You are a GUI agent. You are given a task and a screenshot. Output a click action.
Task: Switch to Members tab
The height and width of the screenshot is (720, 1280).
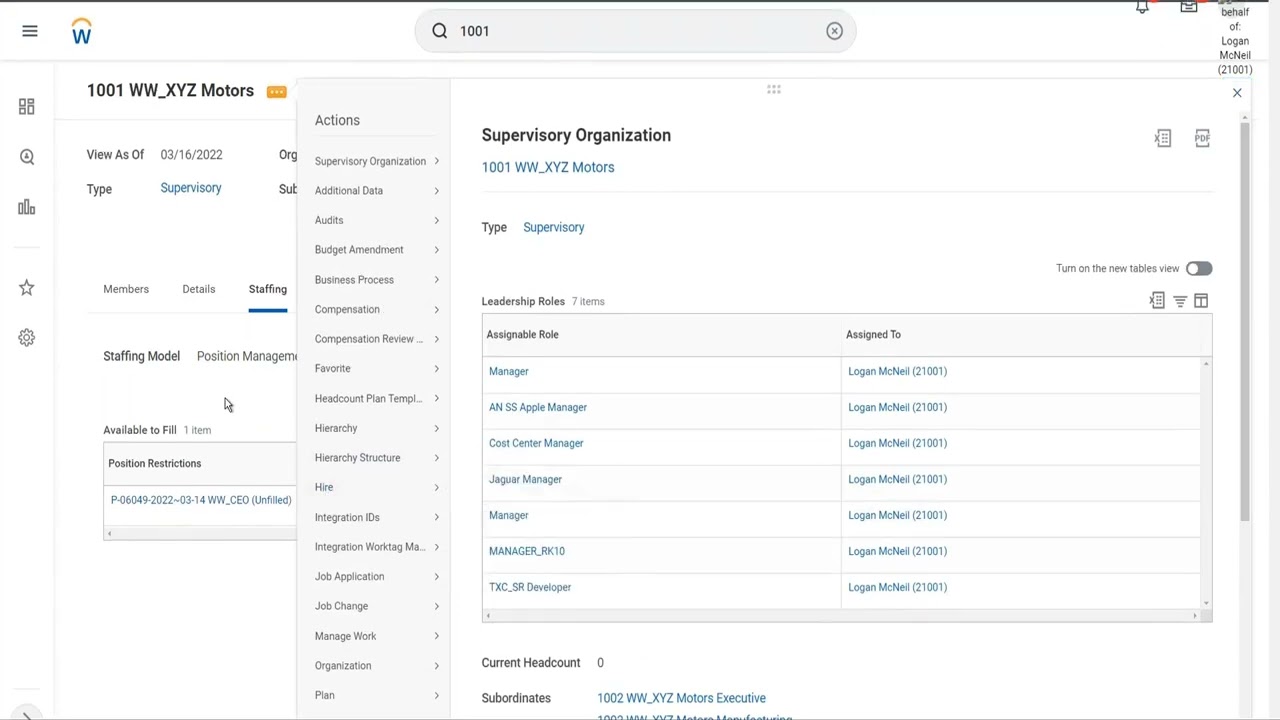pos(126,289)
